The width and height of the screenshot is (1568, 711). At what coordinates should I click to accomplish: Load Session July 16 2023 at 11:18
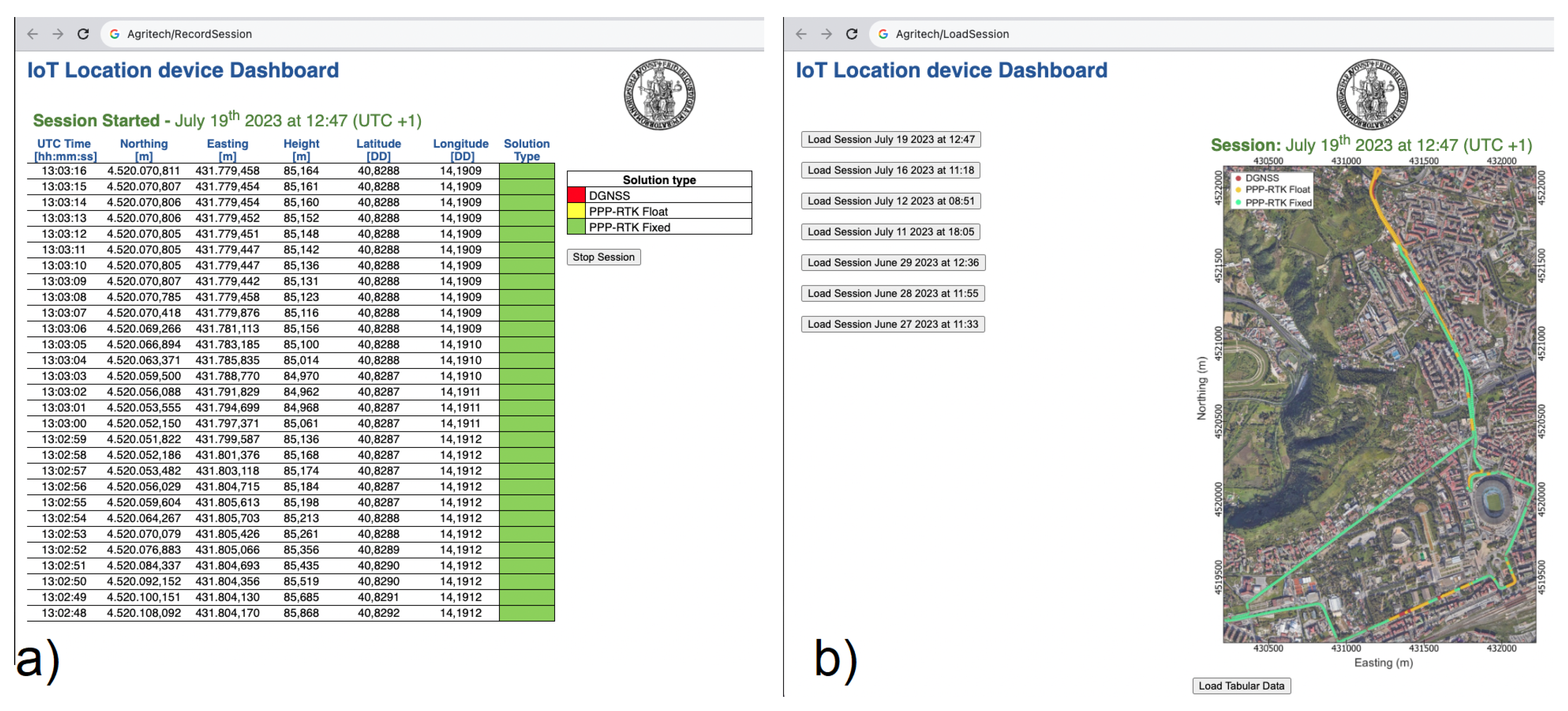(890, 170)
